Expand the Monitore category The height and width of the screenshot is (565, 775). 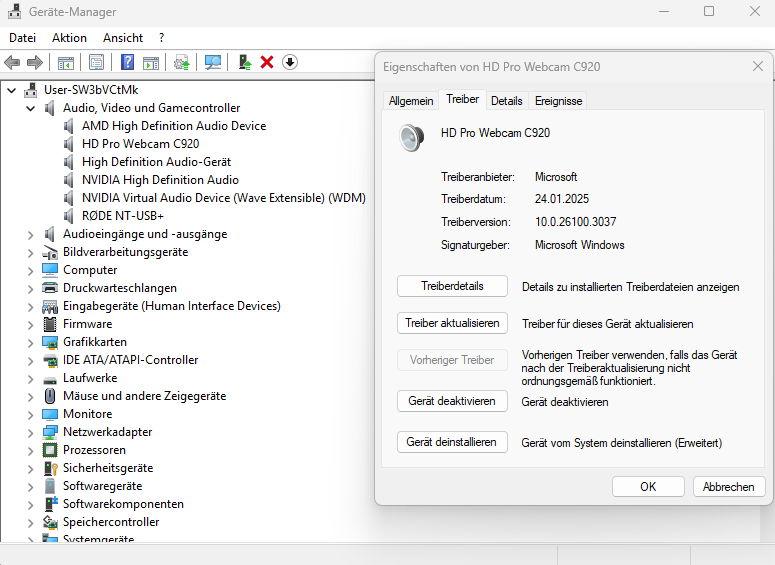[x=31, y=415]
